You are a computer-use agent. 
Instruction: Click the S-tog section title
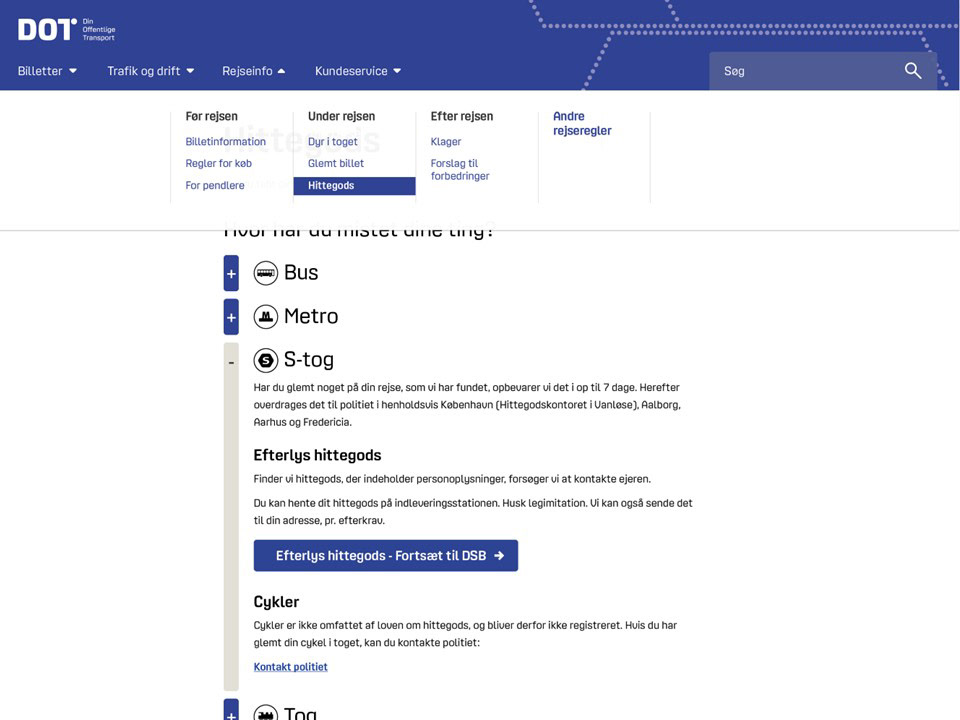click(x=309, y=360)
